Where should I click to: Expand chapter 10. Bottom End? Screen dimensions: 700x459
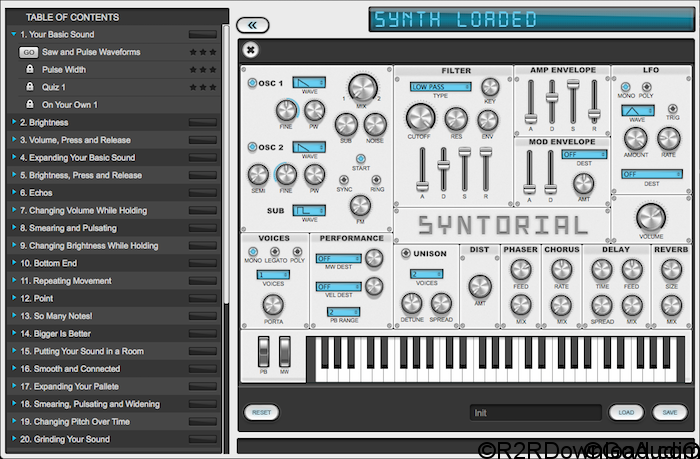(x=14, y=263)
